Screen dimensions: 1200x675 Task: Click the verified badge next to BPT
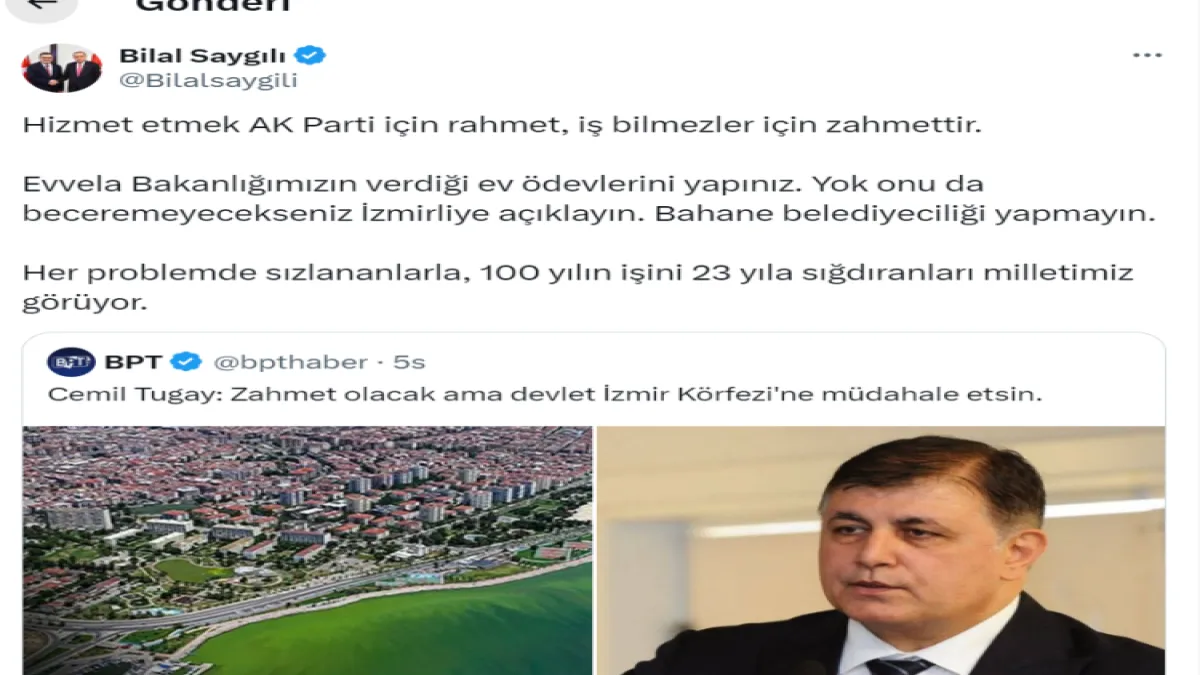(x=186, y=362)
